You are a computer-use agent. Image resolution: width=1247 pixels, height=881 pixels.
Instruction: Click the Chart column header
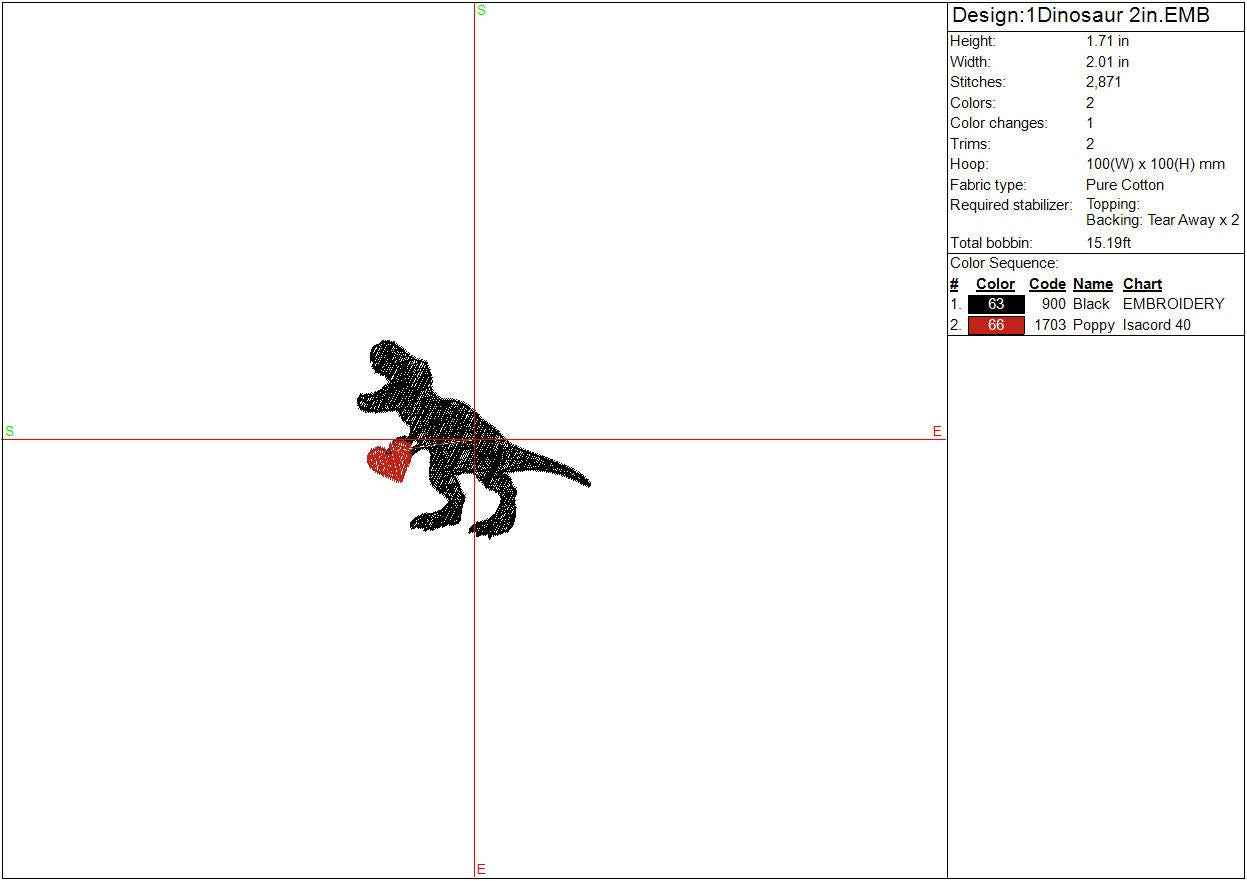click(1142, 284)
